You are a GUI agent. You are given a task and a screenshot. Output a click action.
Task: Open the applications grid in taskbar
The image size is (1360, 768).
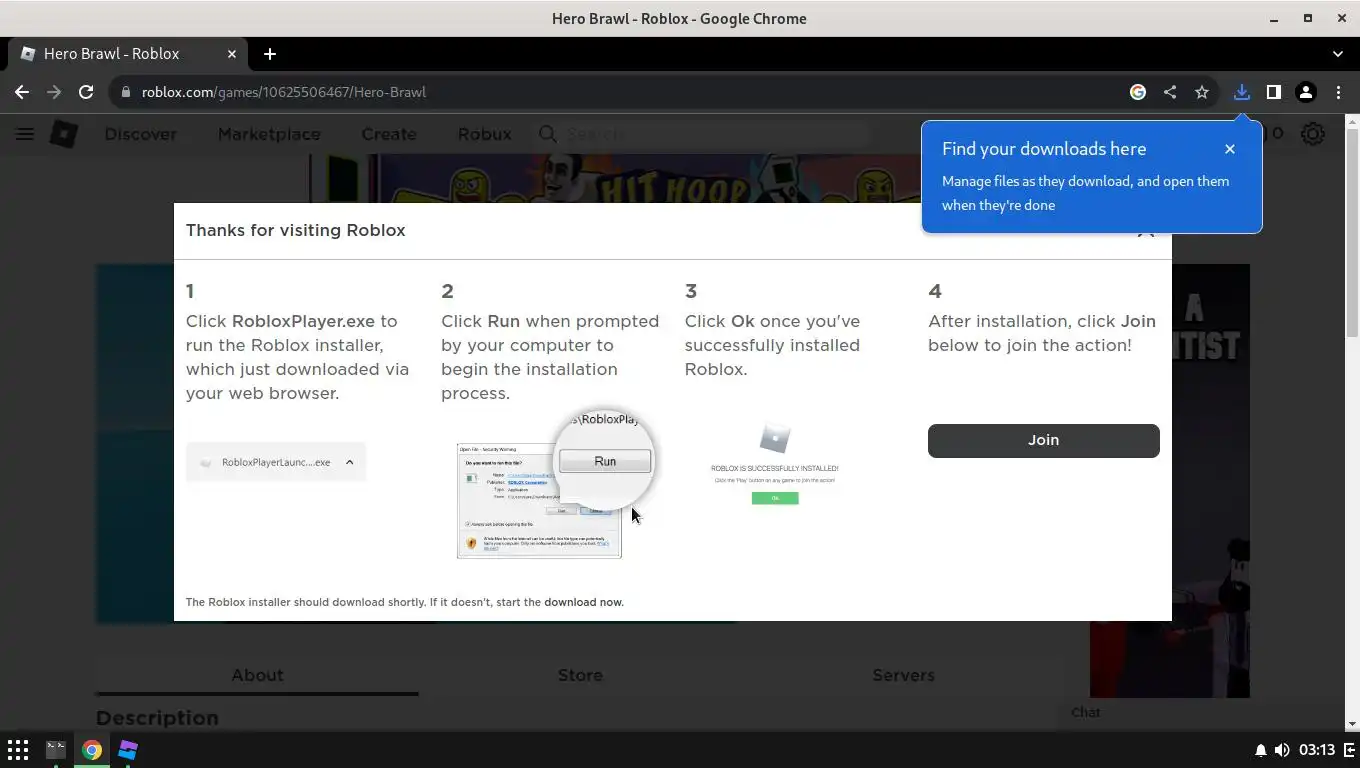coord(18,750)
